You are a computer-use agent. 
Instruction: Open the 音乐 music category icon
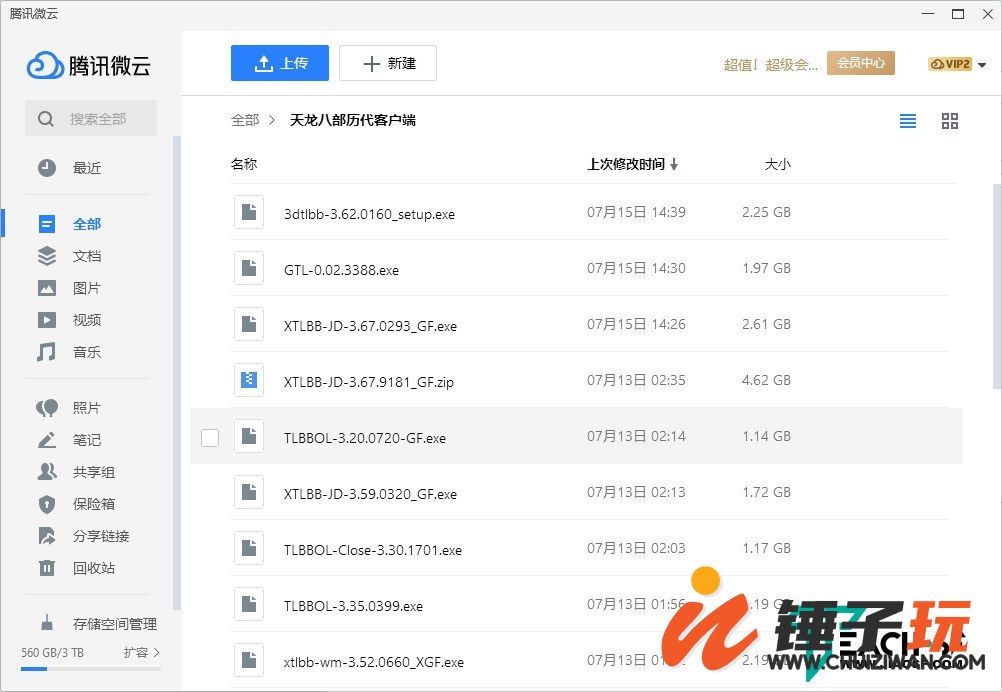tap(47, 352)
